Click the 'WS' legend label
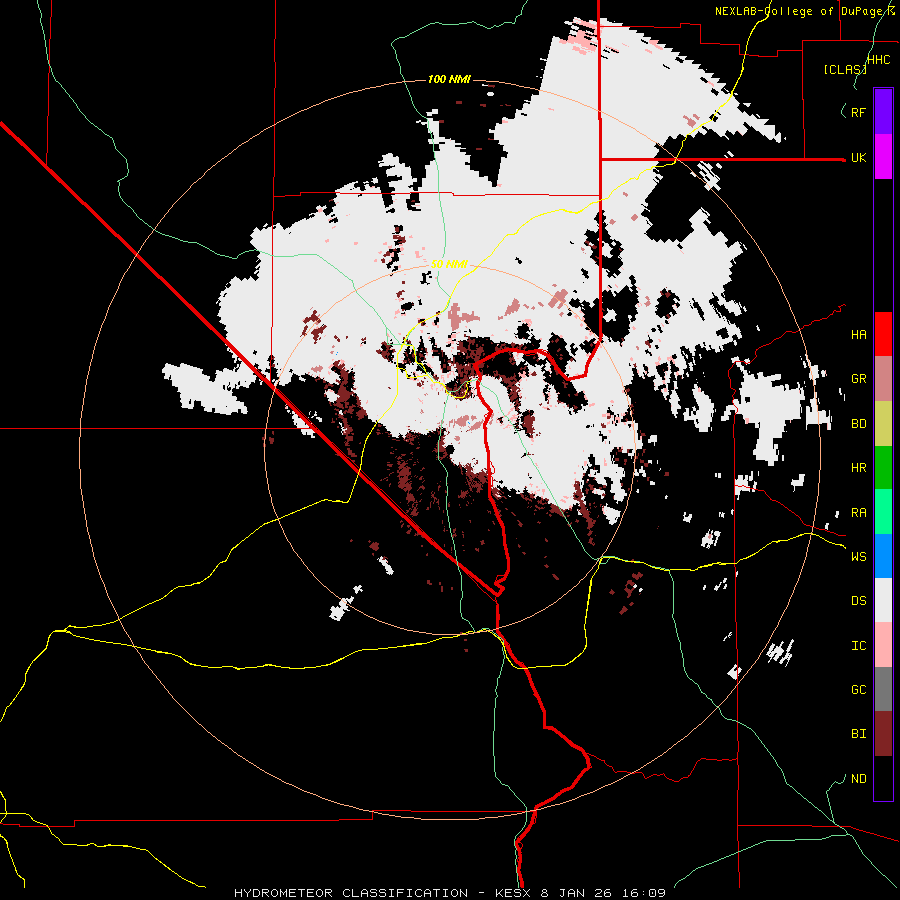Screen dimensions: 900x900 [858, 556]
